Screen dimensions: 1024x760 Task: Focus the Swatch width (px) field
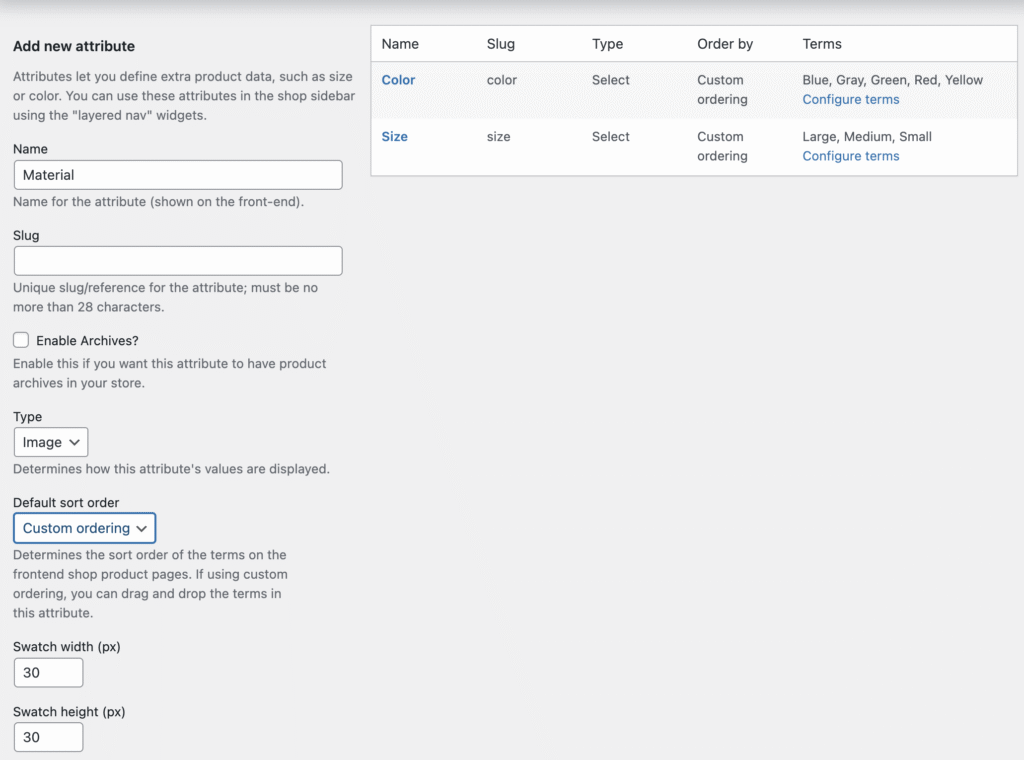pyautogui.click(x=48, y=673)
